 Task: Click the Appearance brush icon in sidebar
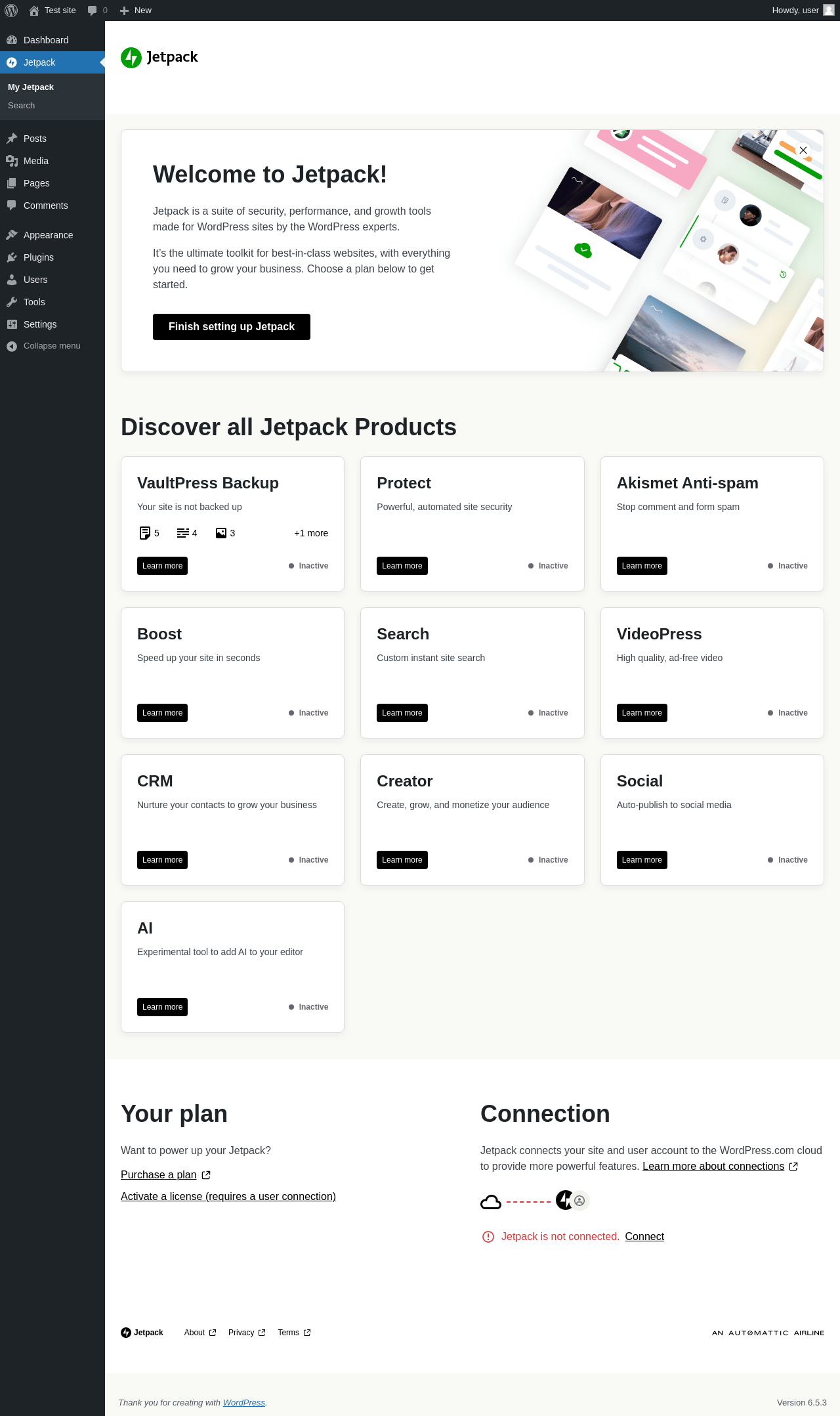tap(12, 235)
